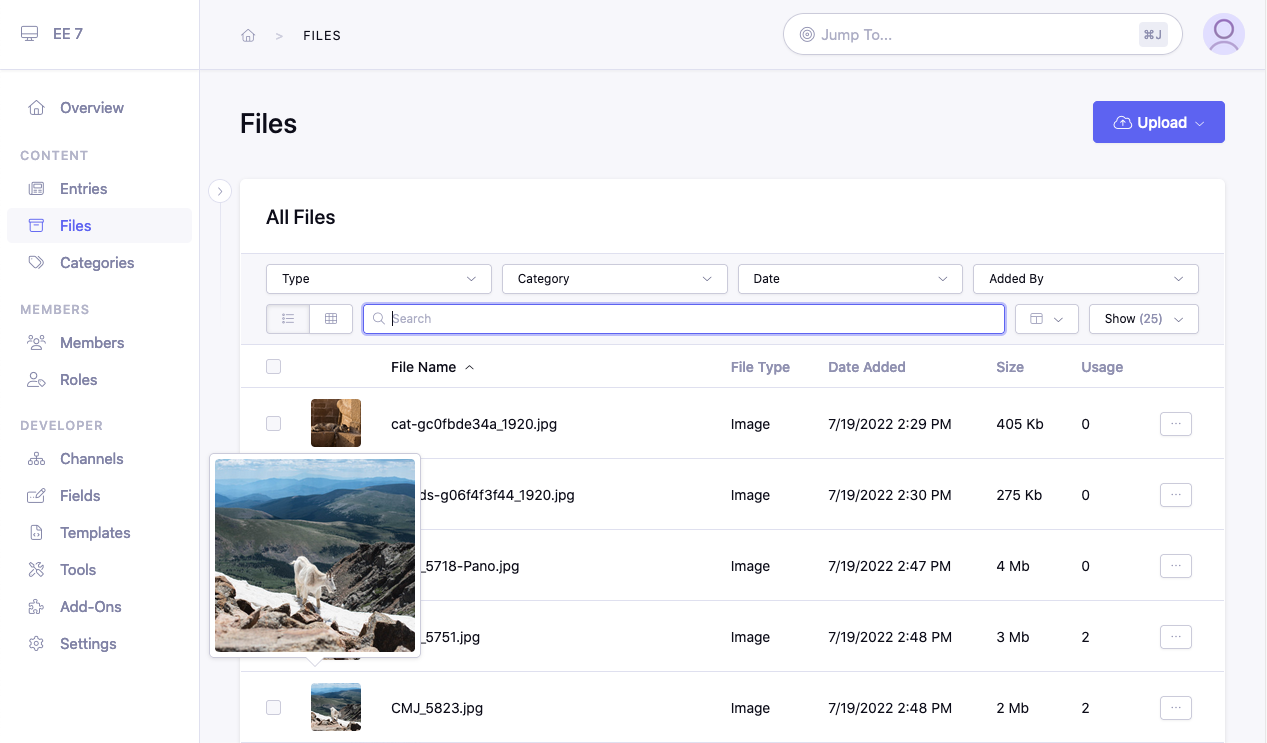The image size is (1267, 743).
Task: Click the Settings gear icon
Action: (36, 644)
